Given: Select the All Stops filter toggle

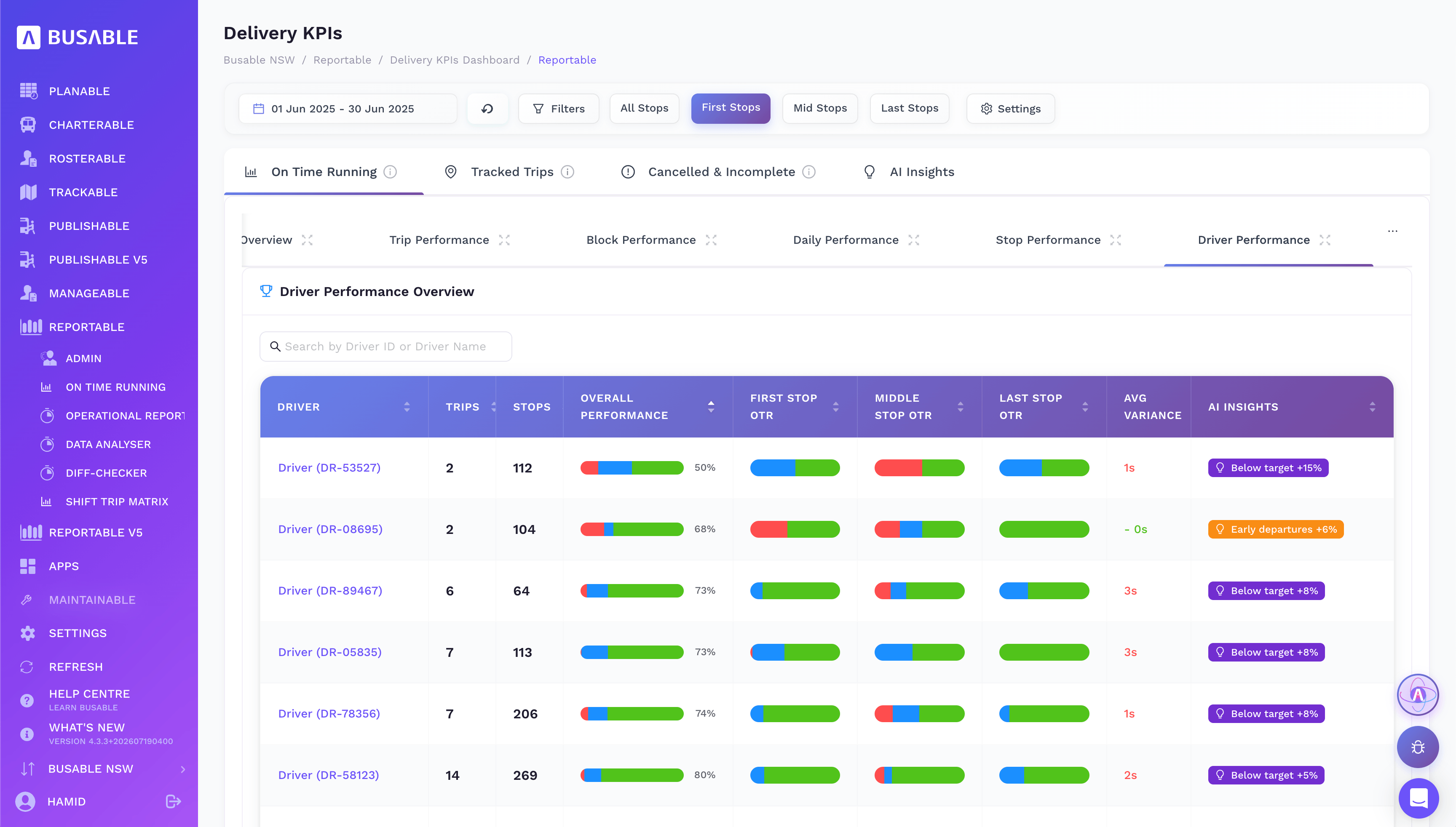Looking at the screenshot, I should click(644, 108).
